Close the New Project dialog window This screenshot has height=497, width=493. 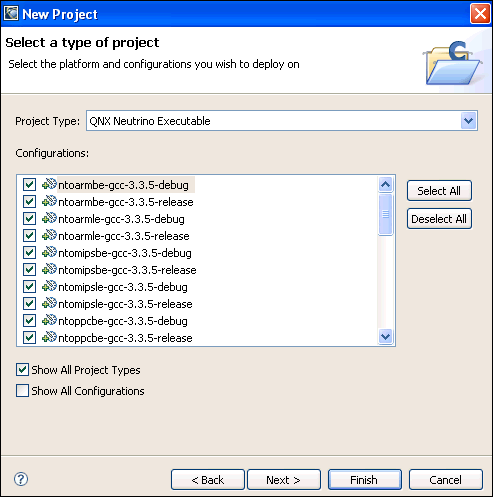pyautogui.click(x=480, y=14)
